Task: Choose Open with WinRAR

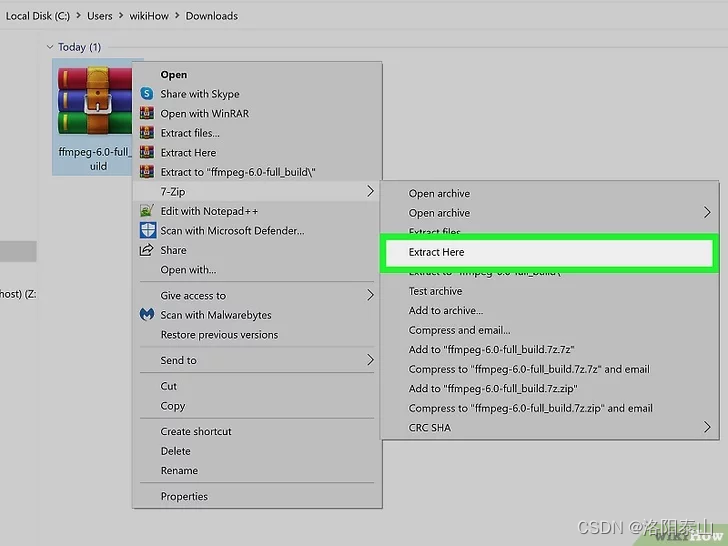Action: point(257,113)
